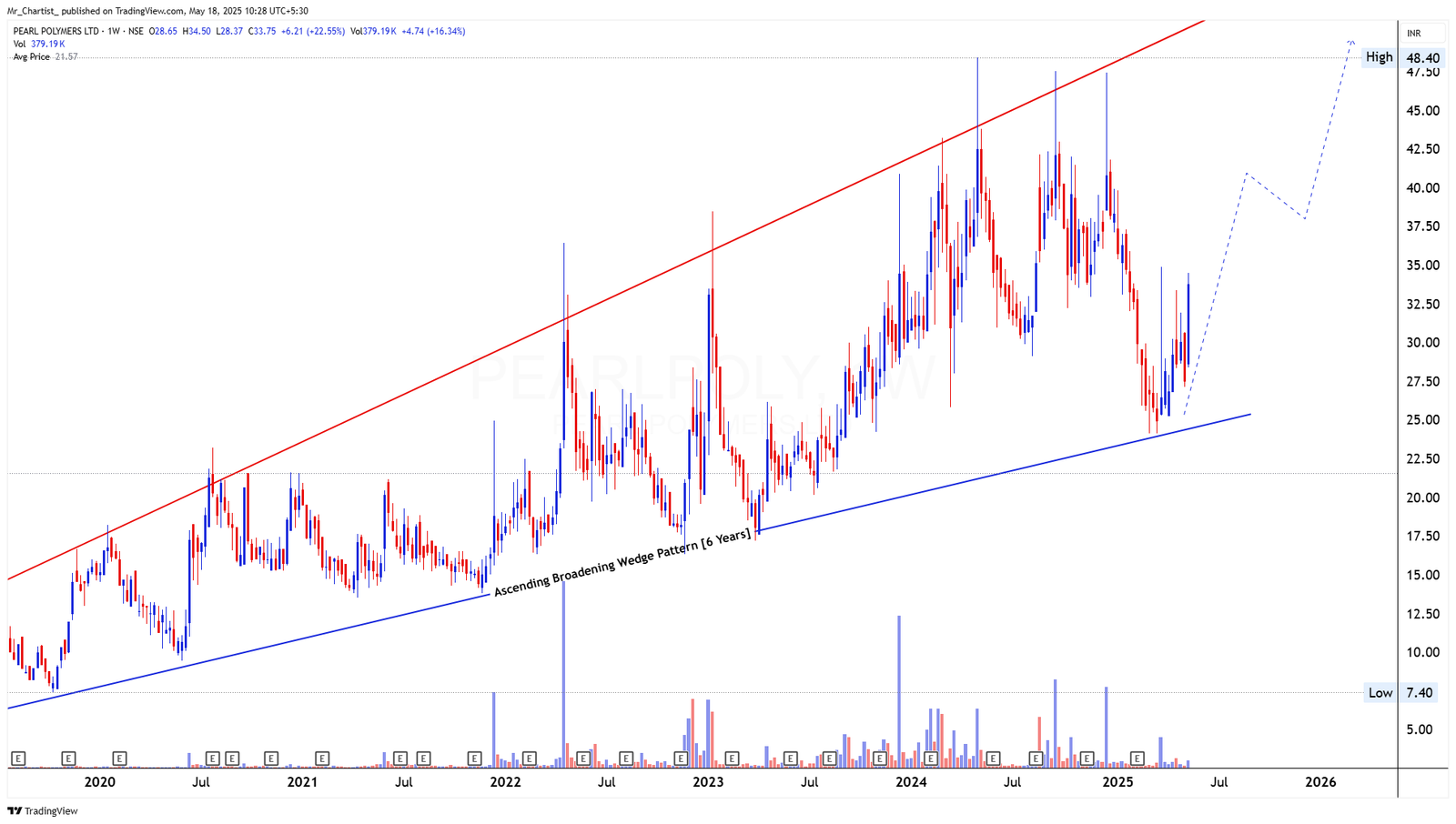Screen dimensions: 1456x824
Task: Open the INR currency selector
Action: [x=1413, y=30]
